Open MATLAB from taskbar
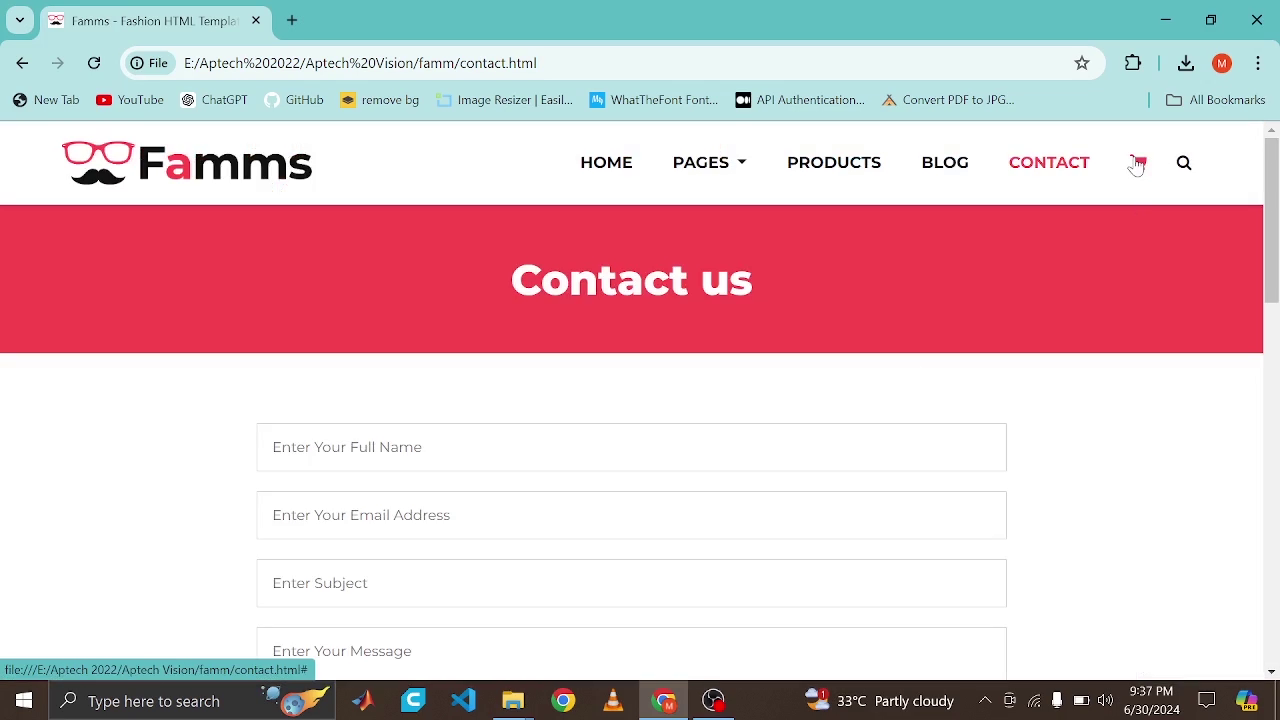The width and height of the screenshot is (1280, 720). pos(362,701)
